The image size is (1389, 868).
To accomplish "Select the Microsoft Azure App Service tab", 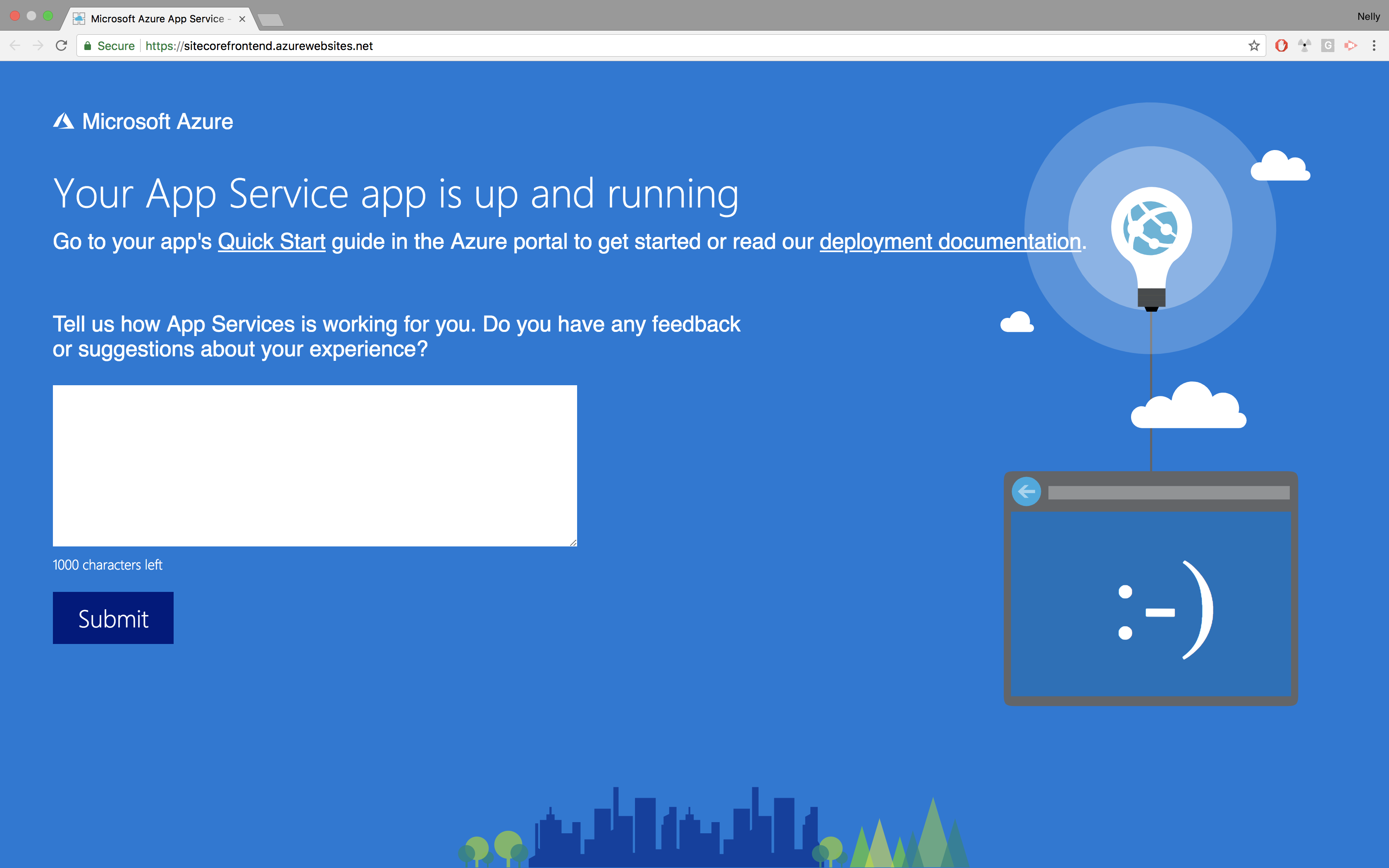I will click(x=157, y=19).
